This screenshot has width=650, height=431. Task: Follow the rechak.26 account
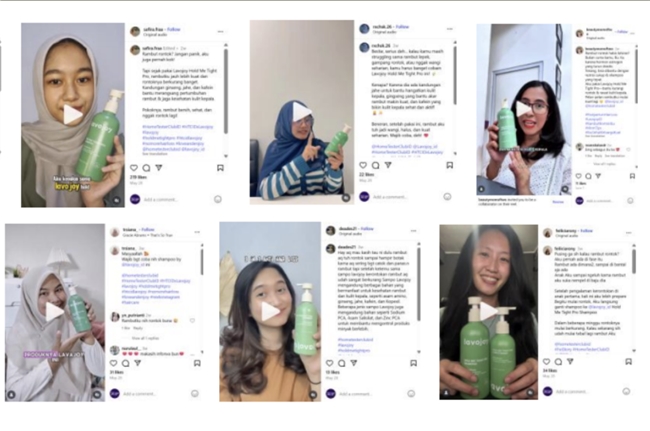click(402, 27)
